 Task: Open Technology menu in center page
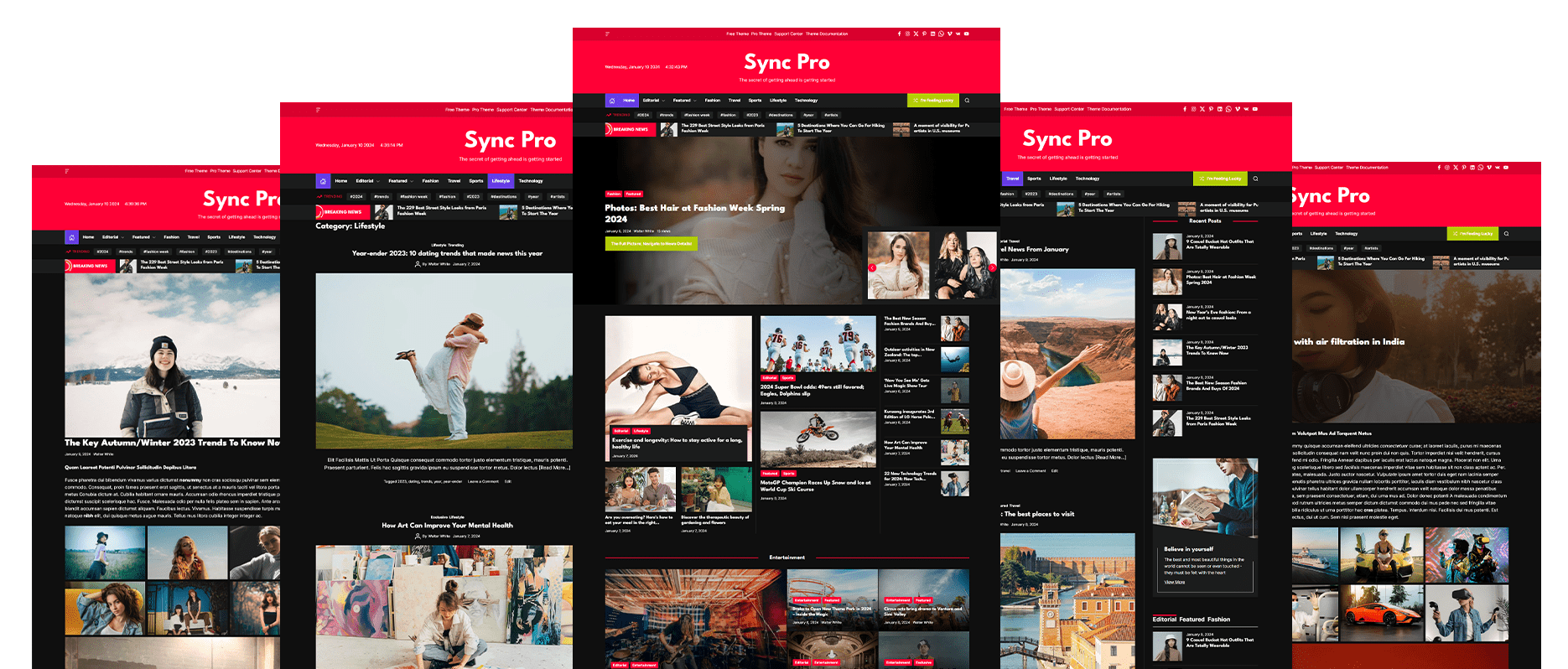pyautogui.click(x=806, y=101)
